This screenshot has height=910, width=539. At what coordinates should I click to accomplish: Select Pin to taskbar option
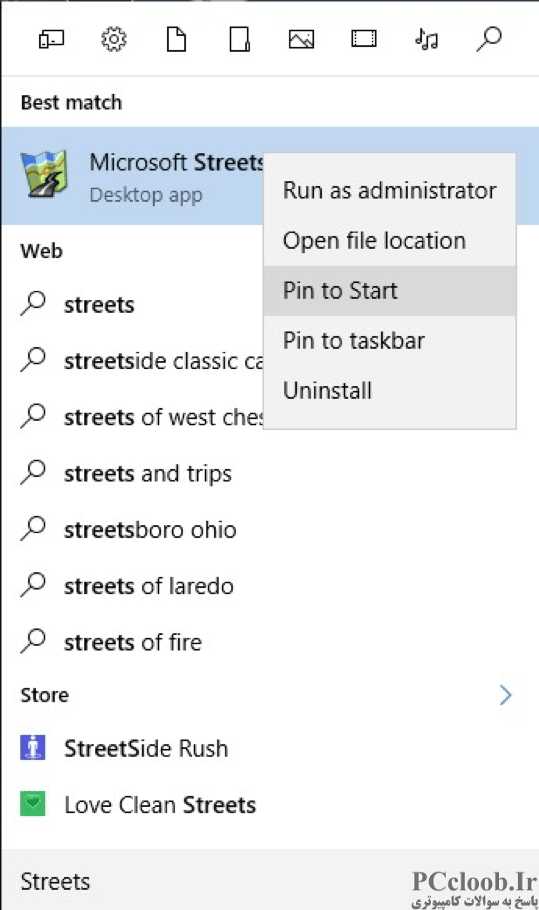click(x=389, y=340)
